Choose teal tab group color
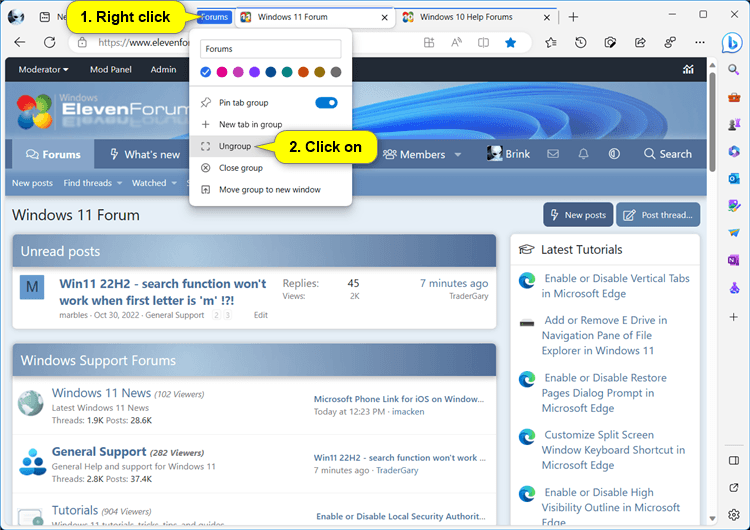This screenshot has height=530, width=750. coord(287,72)
